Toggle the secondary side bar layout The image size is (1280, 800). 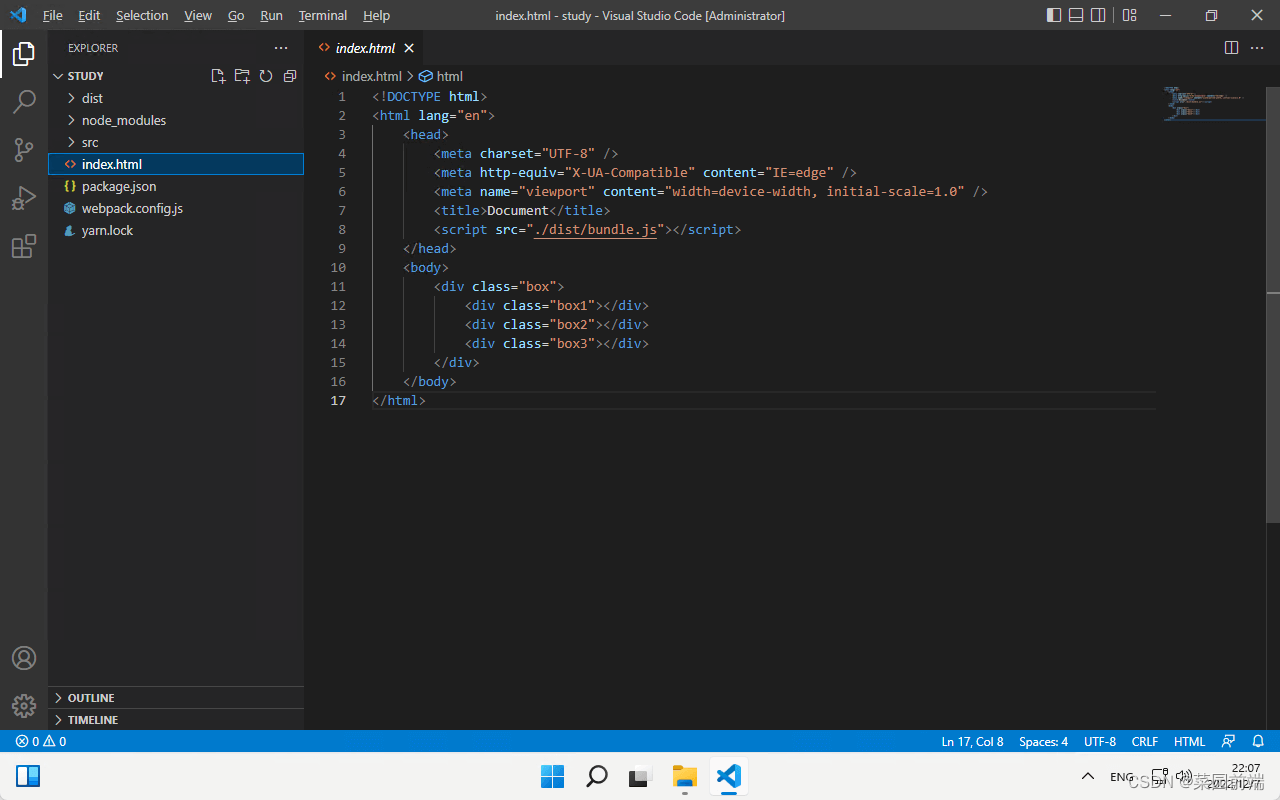(1098, 15)
